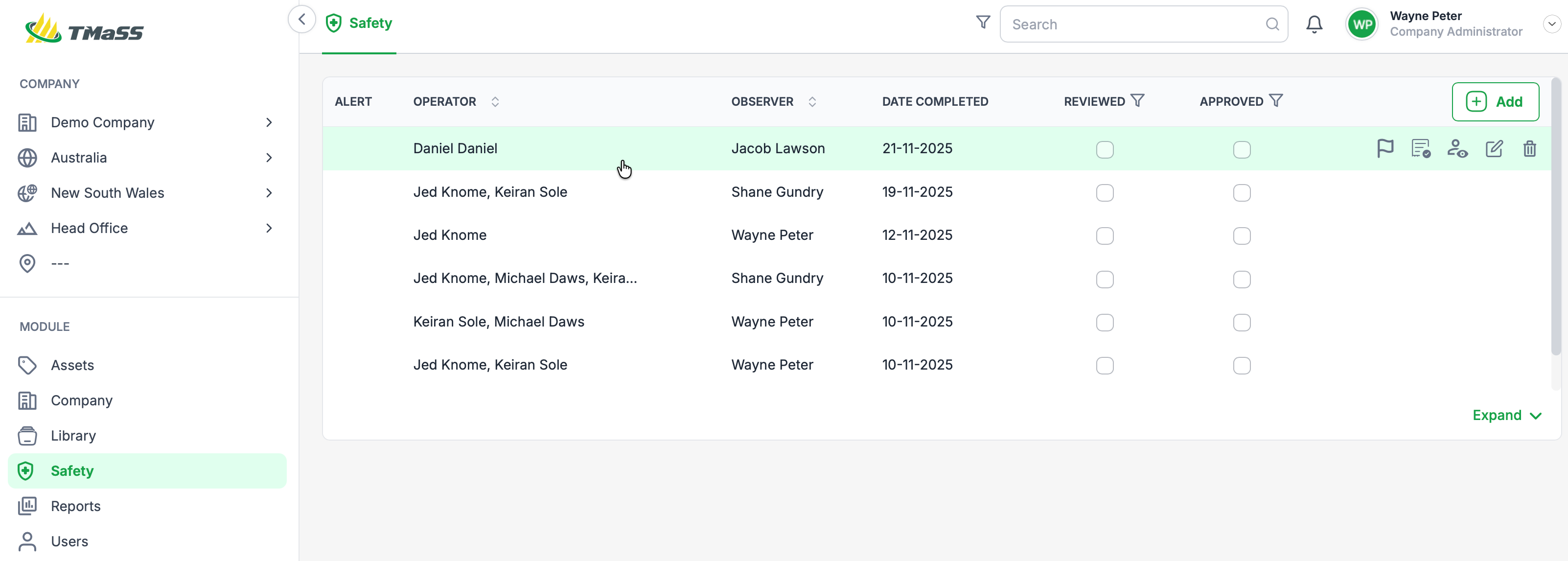Click into the Search field
Screen dimensions: 1568x561
tap(1132, 24)
